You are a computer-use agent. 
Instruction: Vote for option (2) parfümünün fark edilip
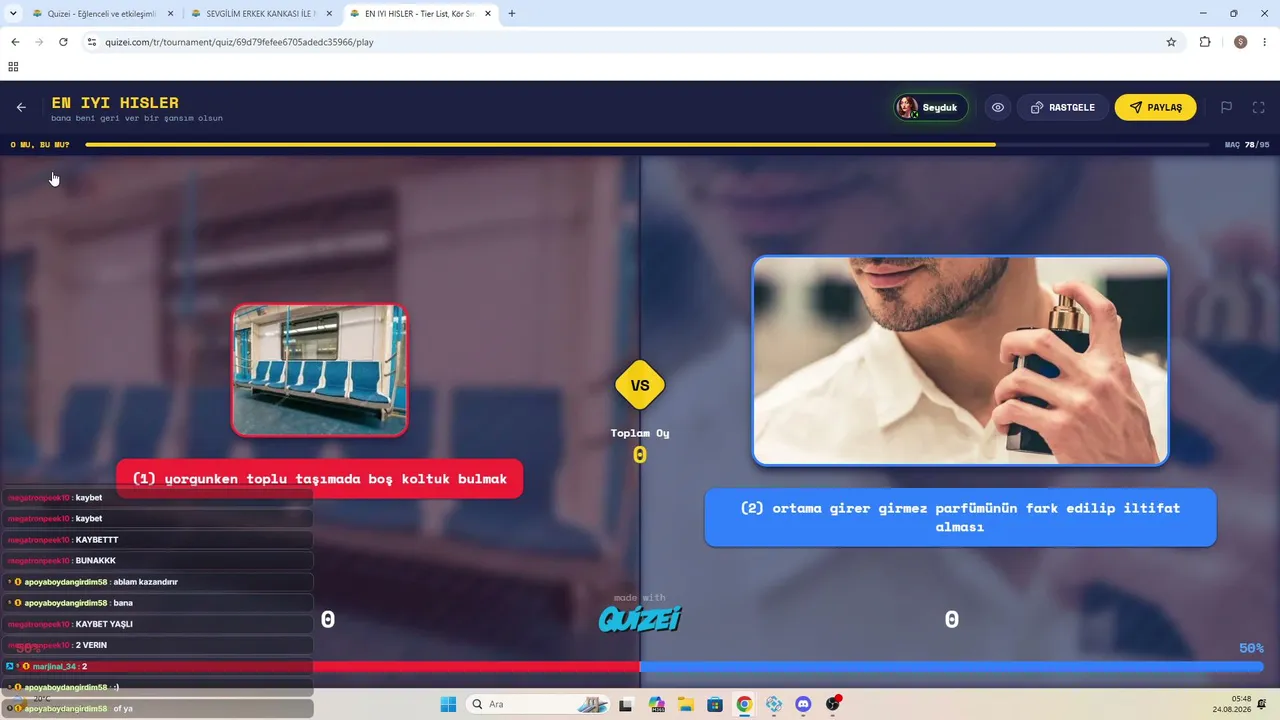[x=960, y=517]
